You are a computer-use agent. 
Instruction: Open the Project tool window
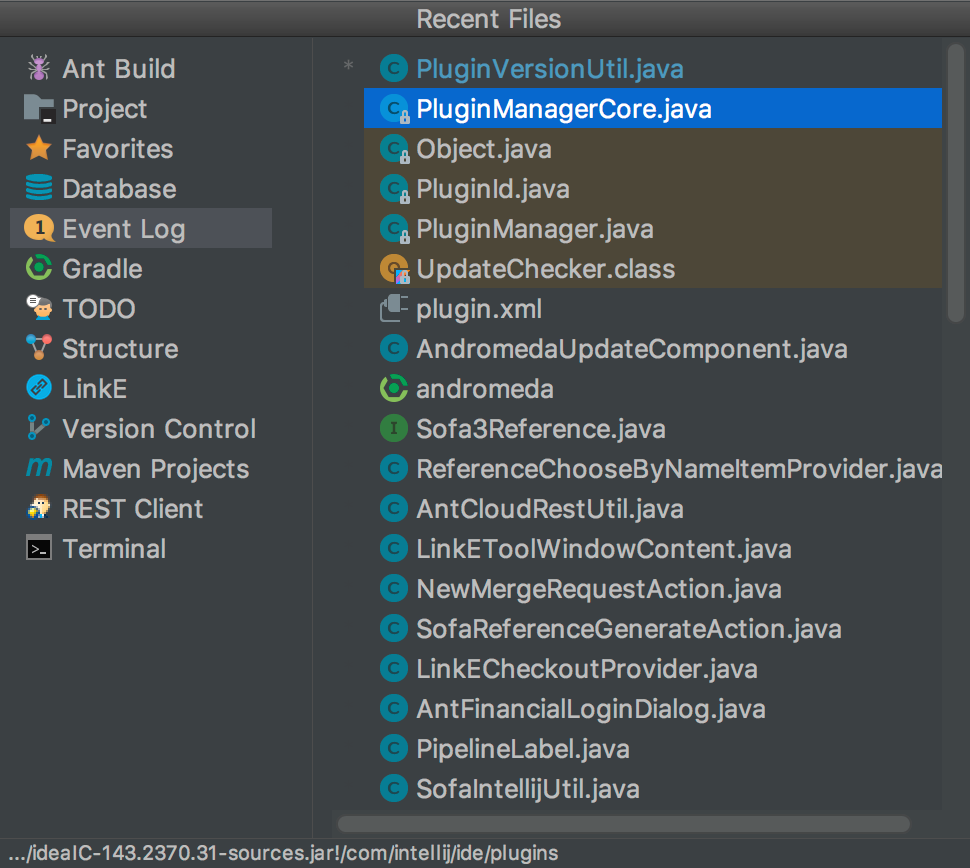[x=141, y=108]
